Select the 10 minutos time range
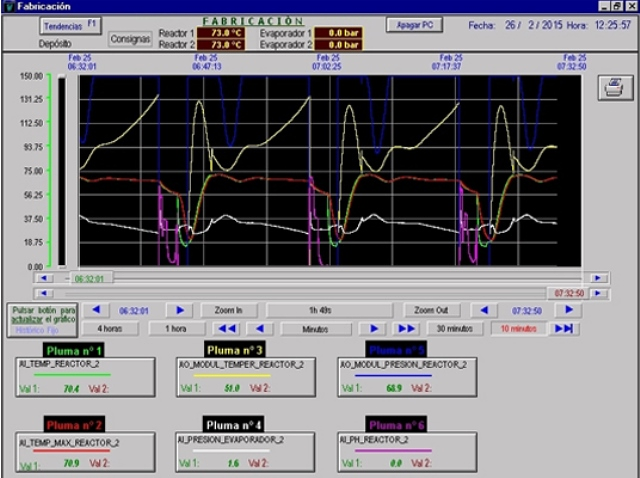Image resolution: width=640 pixels, height=478 pixels. pos(518,328)
